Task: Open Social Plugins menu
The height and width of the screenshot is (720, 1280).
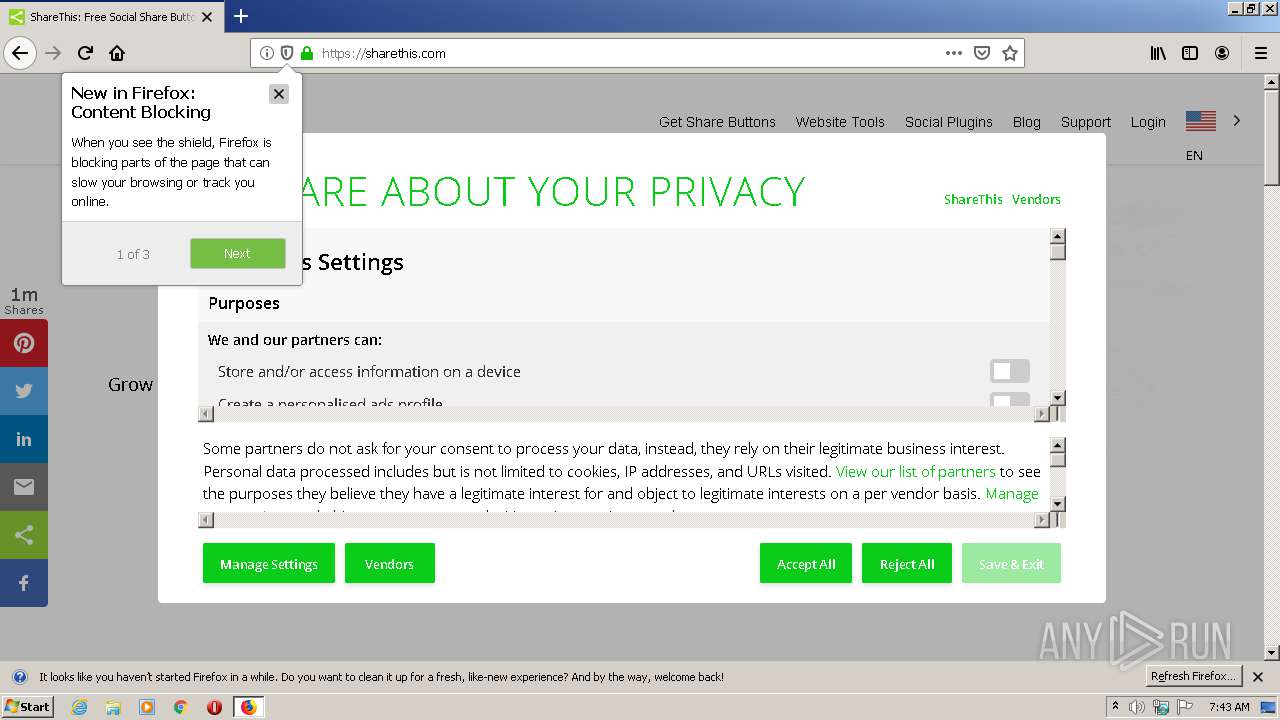Action: pos(949,122)
